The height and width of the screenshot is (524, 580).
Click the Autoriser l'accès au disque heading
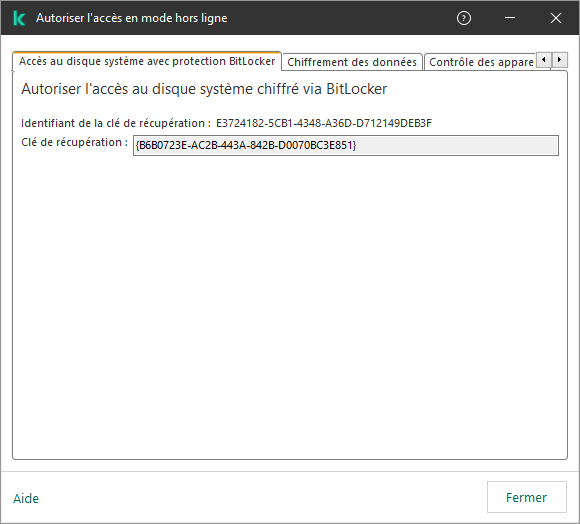pyautogui.click(x=204, y=89)
